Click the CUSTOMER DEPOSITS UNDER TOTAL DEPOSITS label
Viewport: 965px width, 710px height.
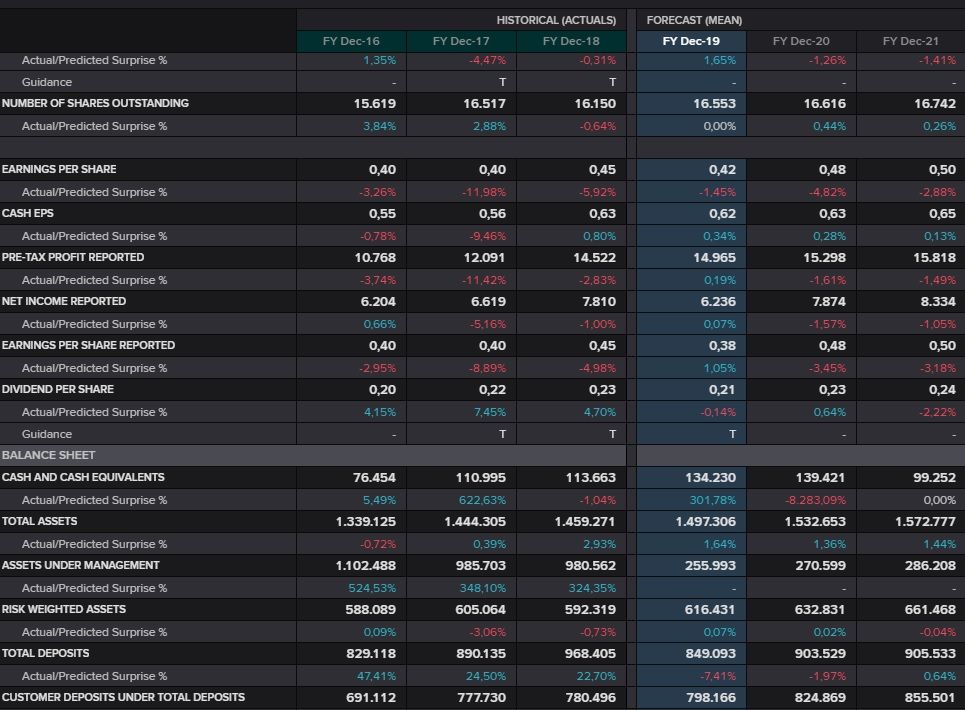[x=123, y=697]
